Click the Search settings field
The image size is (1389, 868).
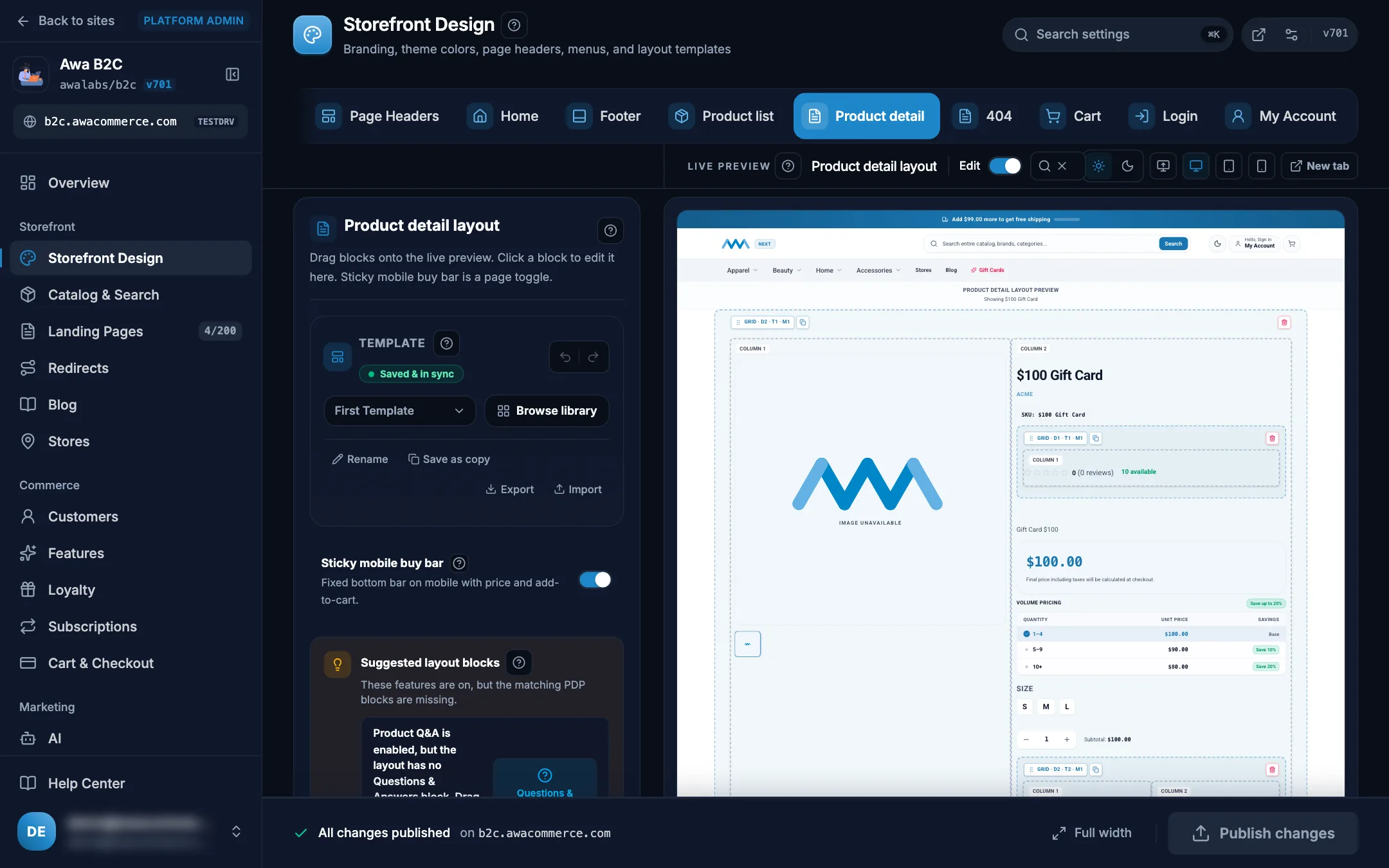tap(1116, 35)
